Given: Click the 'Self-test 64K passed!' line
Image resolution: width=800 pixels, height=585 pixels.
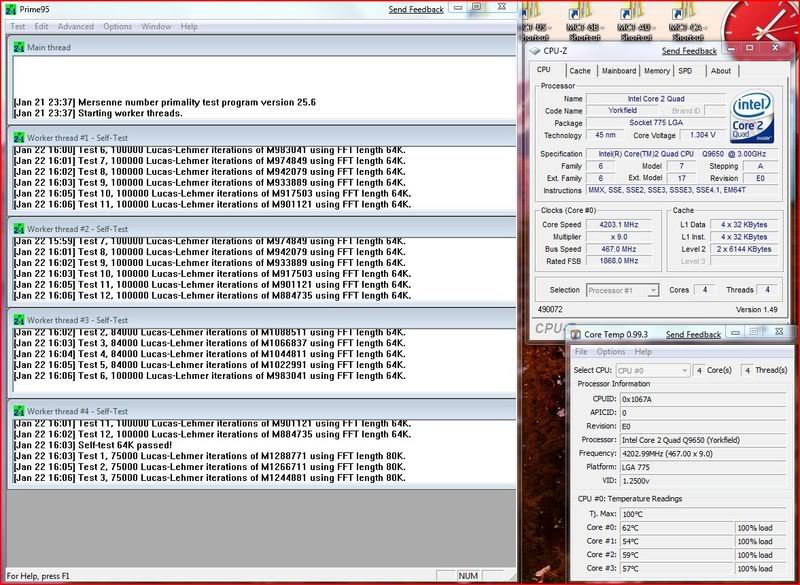Looking at the screenshot, I should (x=93, y=445).
